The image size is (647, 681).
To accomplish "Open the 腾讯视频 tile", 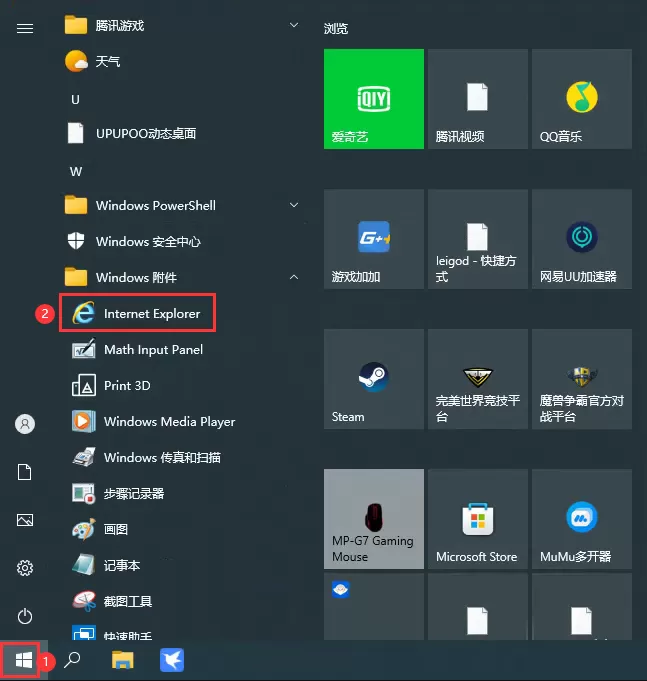I will 478,99.
